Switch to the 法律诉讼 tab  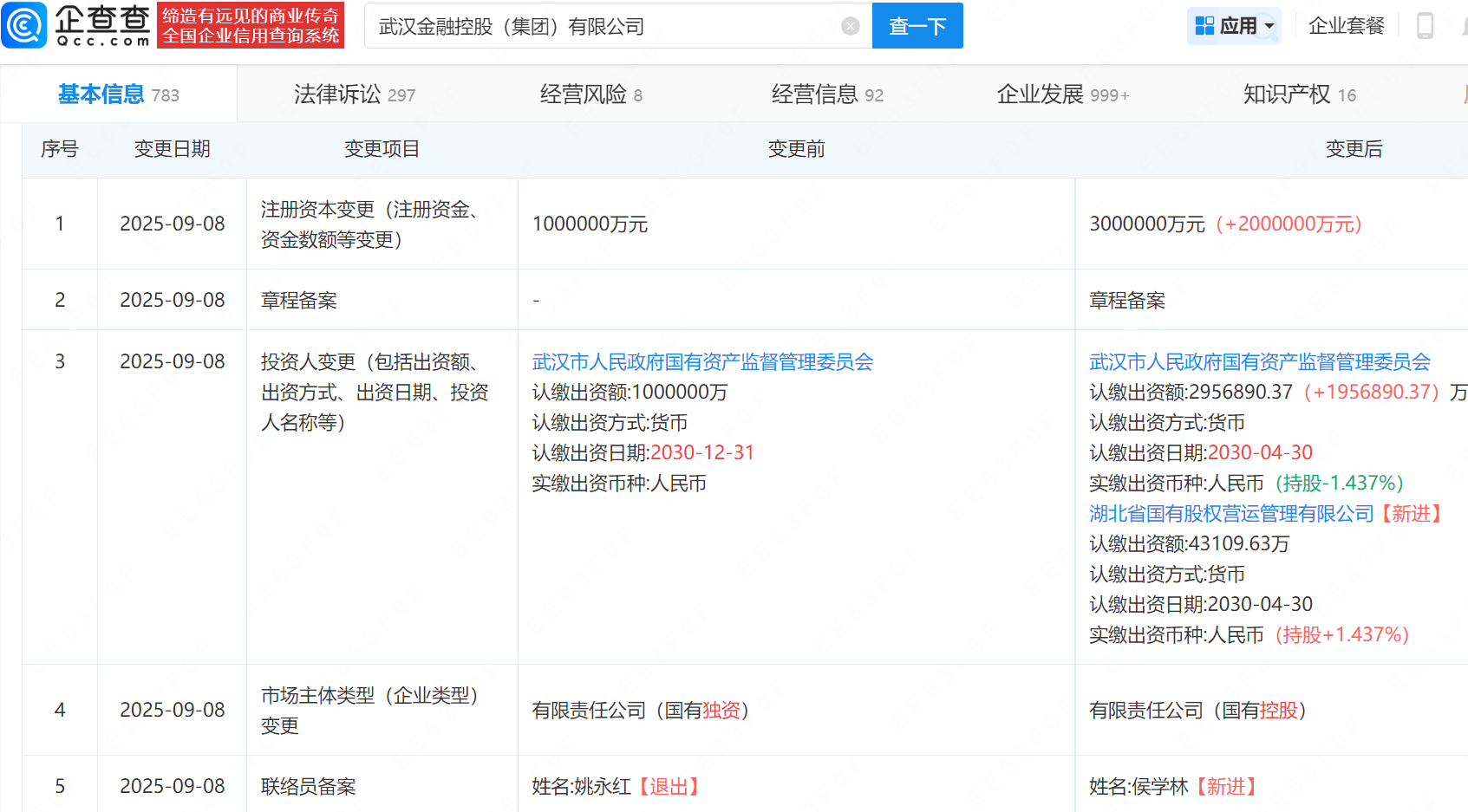[355, 94]
